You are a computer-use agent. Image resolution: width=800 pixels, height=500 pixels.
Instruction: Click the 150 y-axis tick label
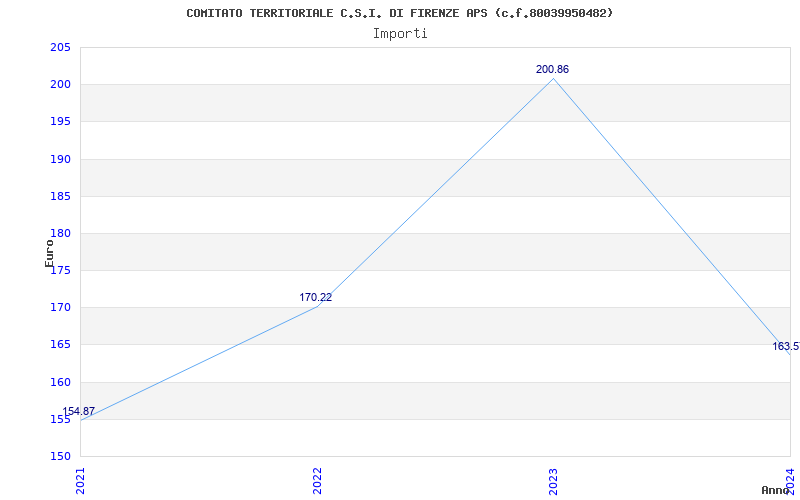point(60,456)
